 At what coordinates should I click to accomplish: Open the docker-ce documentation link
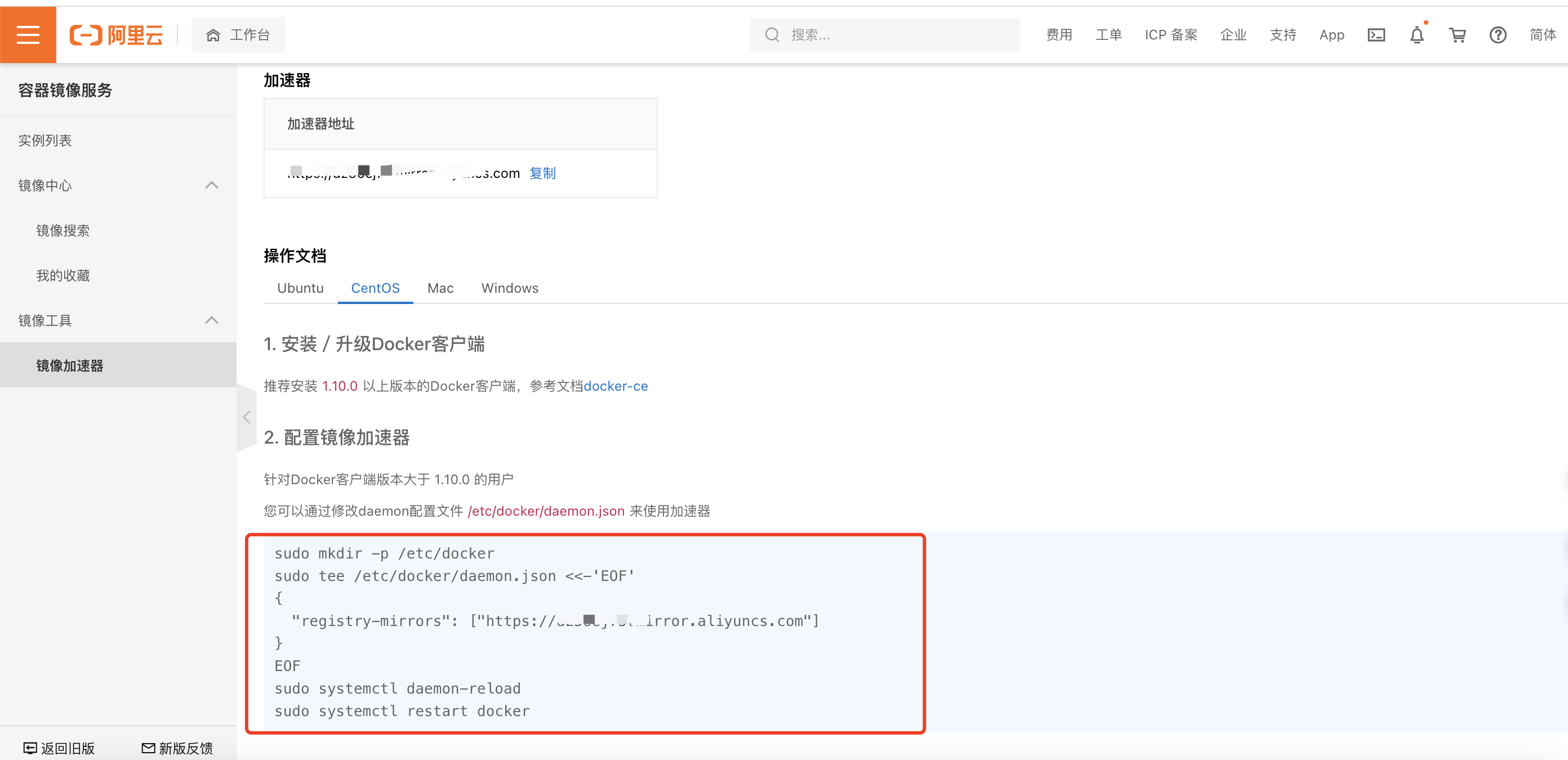(x=616, y=386)
